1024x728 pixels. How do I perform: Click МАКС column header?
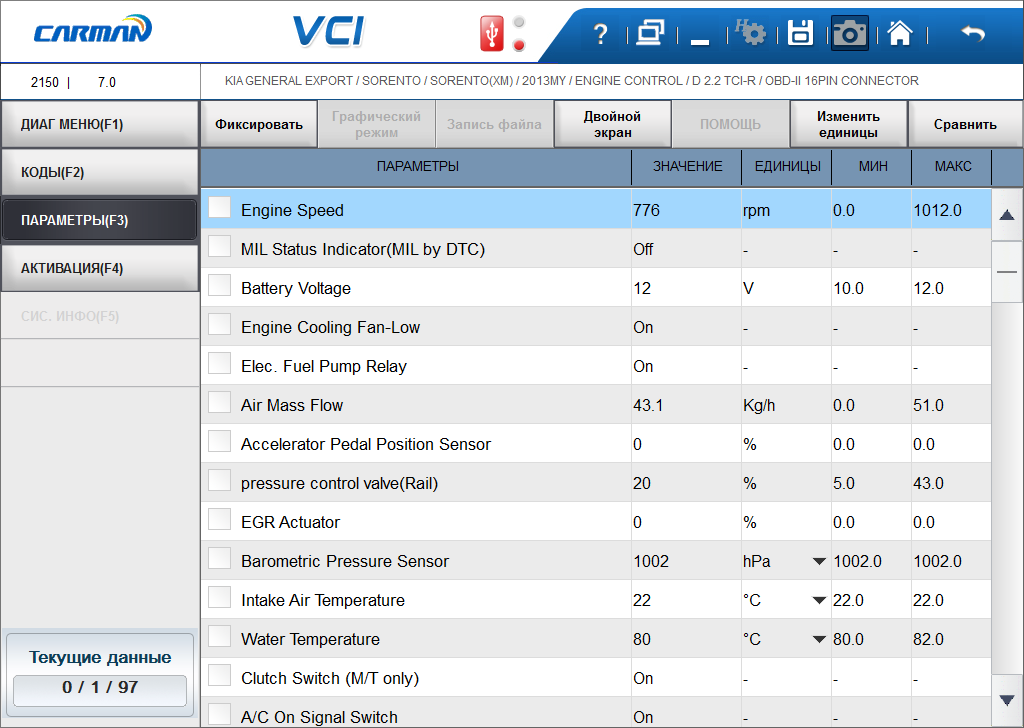pos(953,166)
